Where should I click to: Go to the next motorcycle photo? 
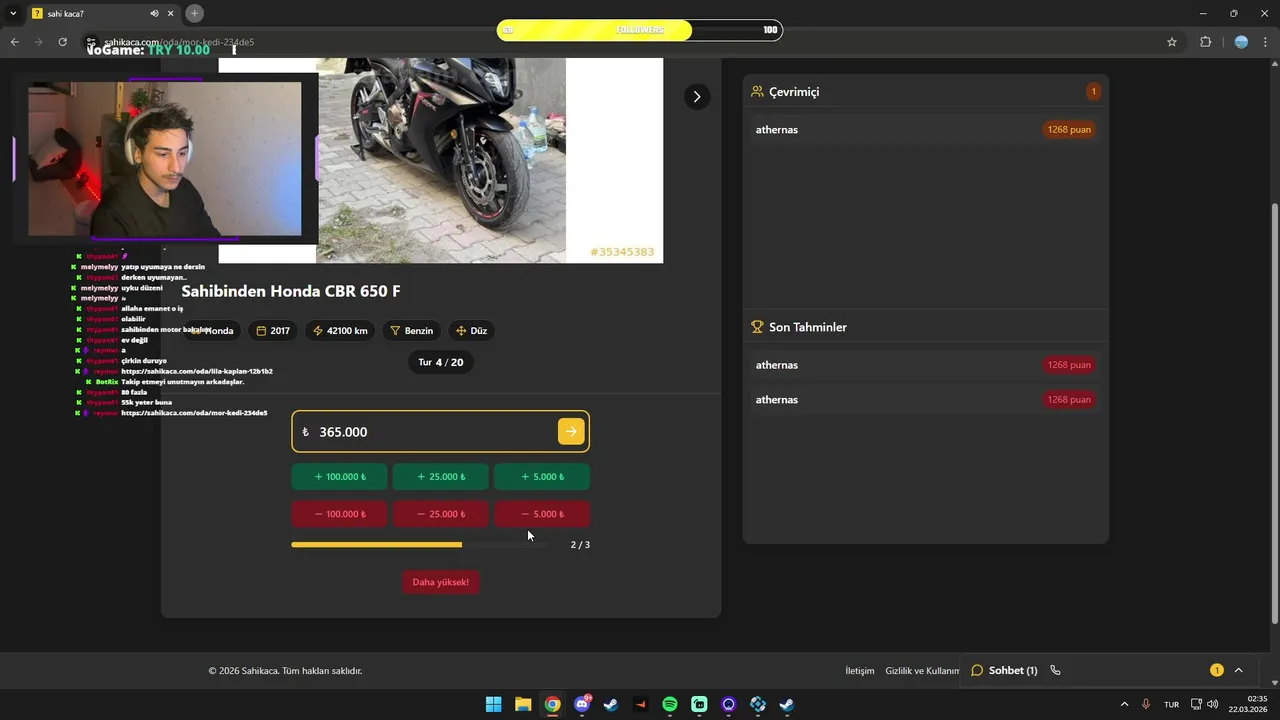pos(697,96)
